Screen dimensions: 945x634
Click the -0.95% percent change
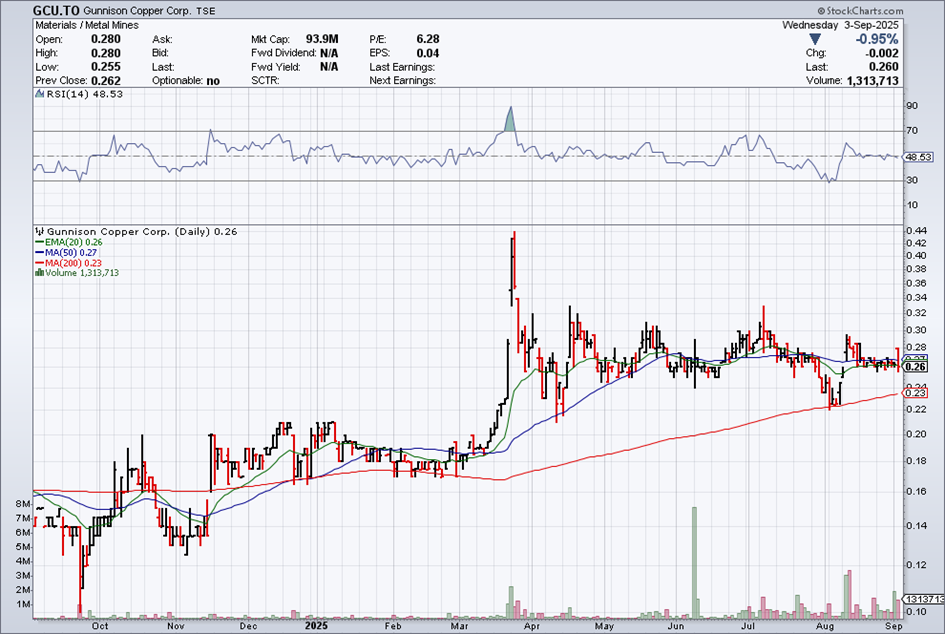point(878,39)
